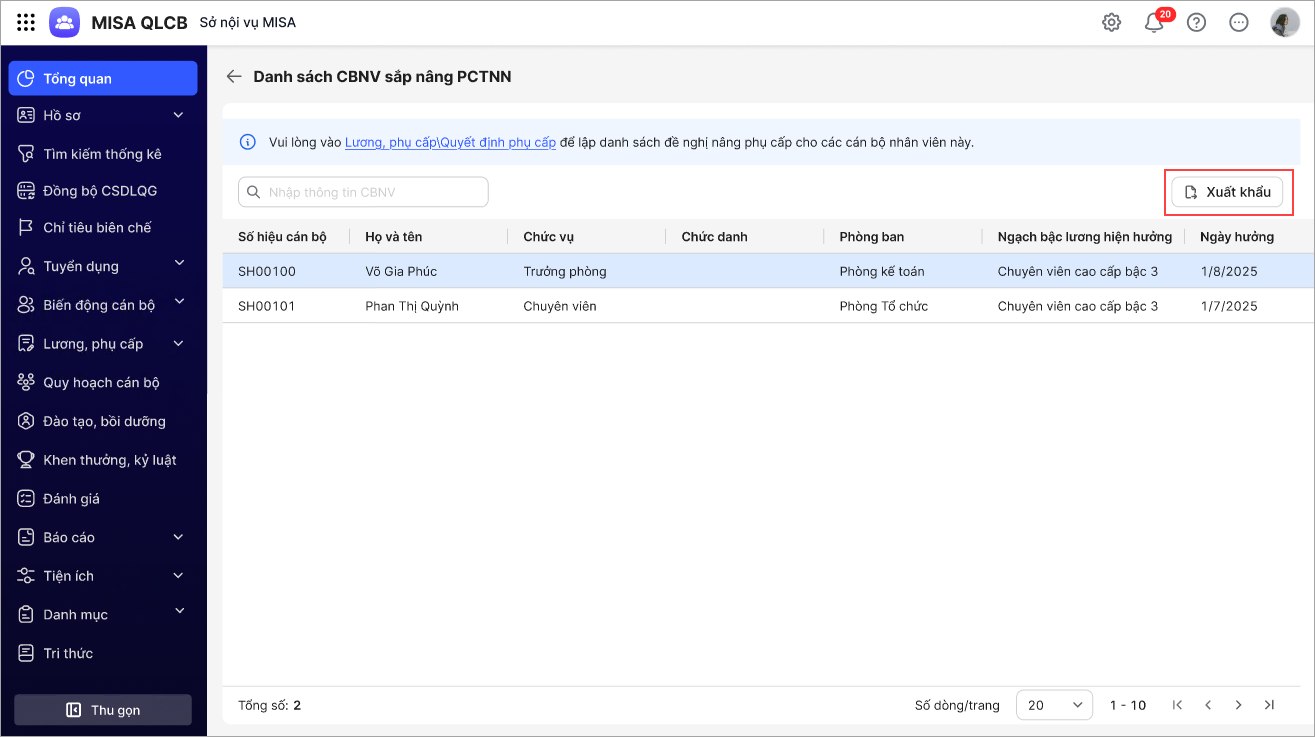Open notifications bell with 20 badge
1315x737 pixels.
point(1154,22)
